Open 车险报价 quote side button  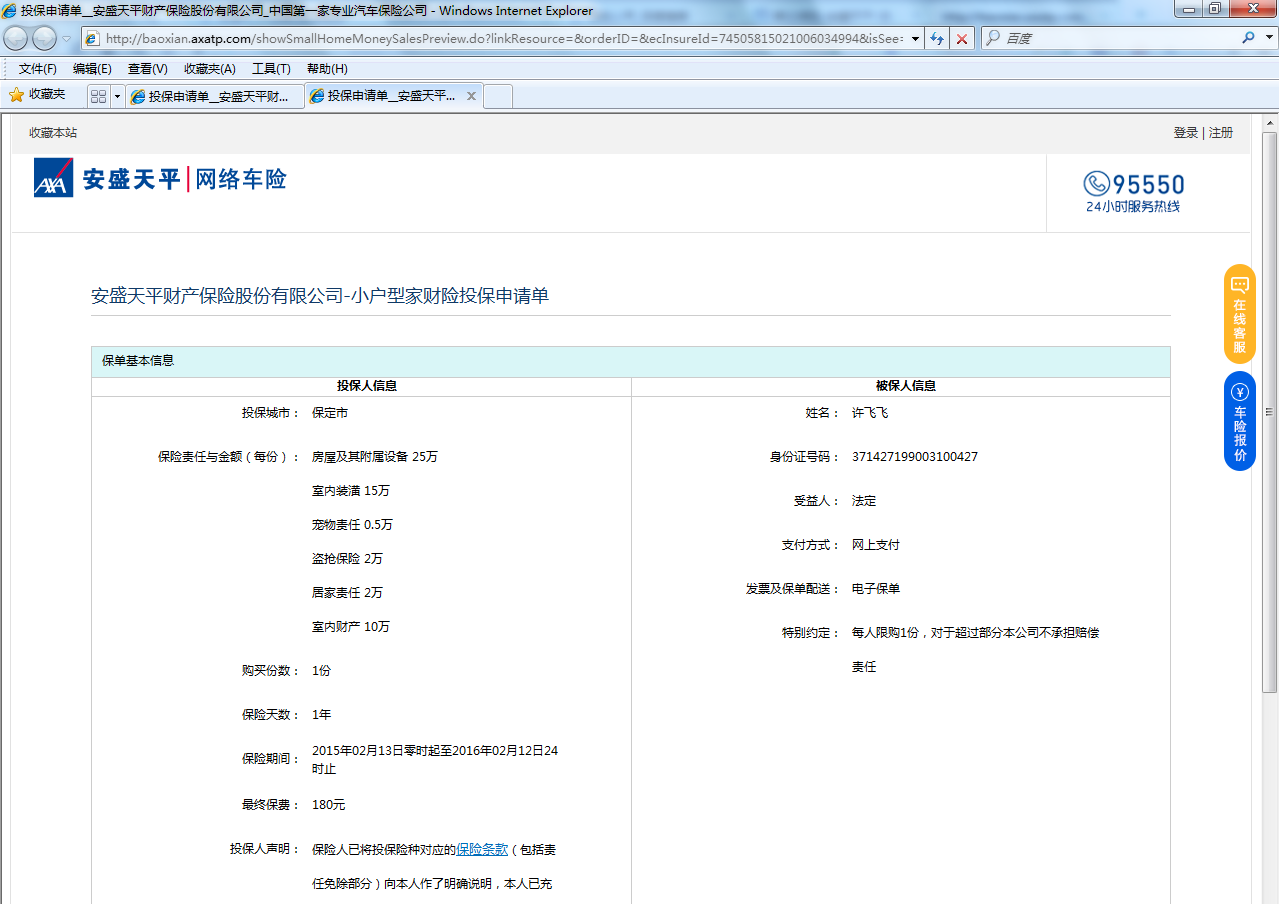(1240, 421)
